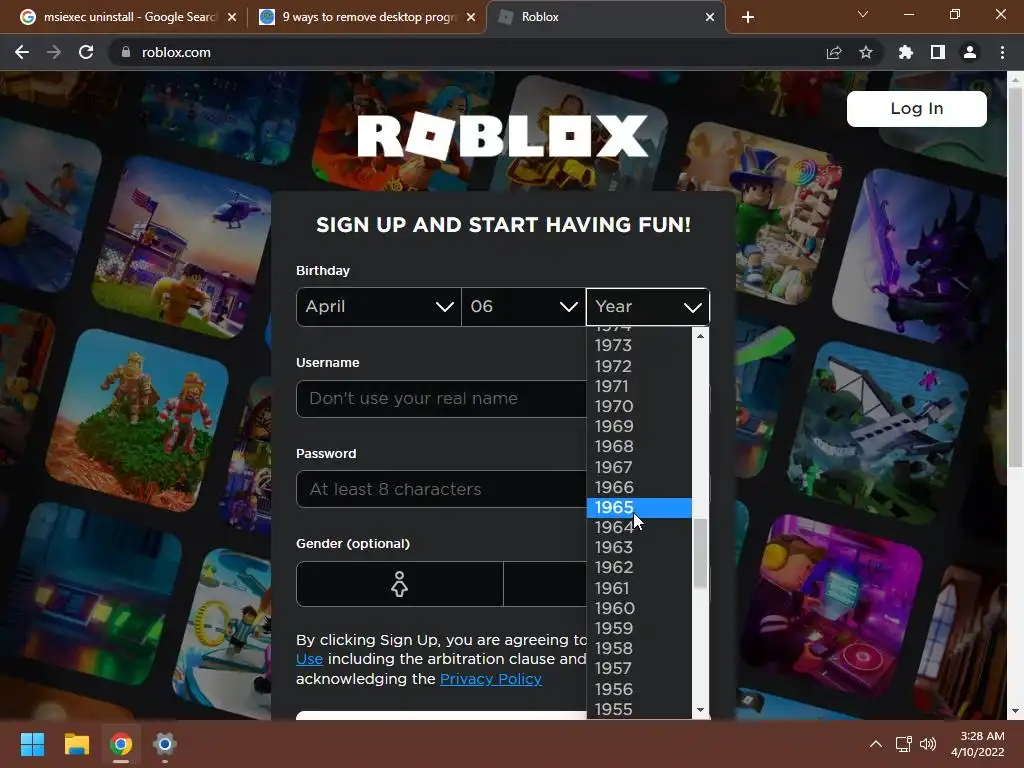The height and width of the screenshot is (768, 1024).
Task: Open the Extensions puzzle icon
Action: point(906,52)
